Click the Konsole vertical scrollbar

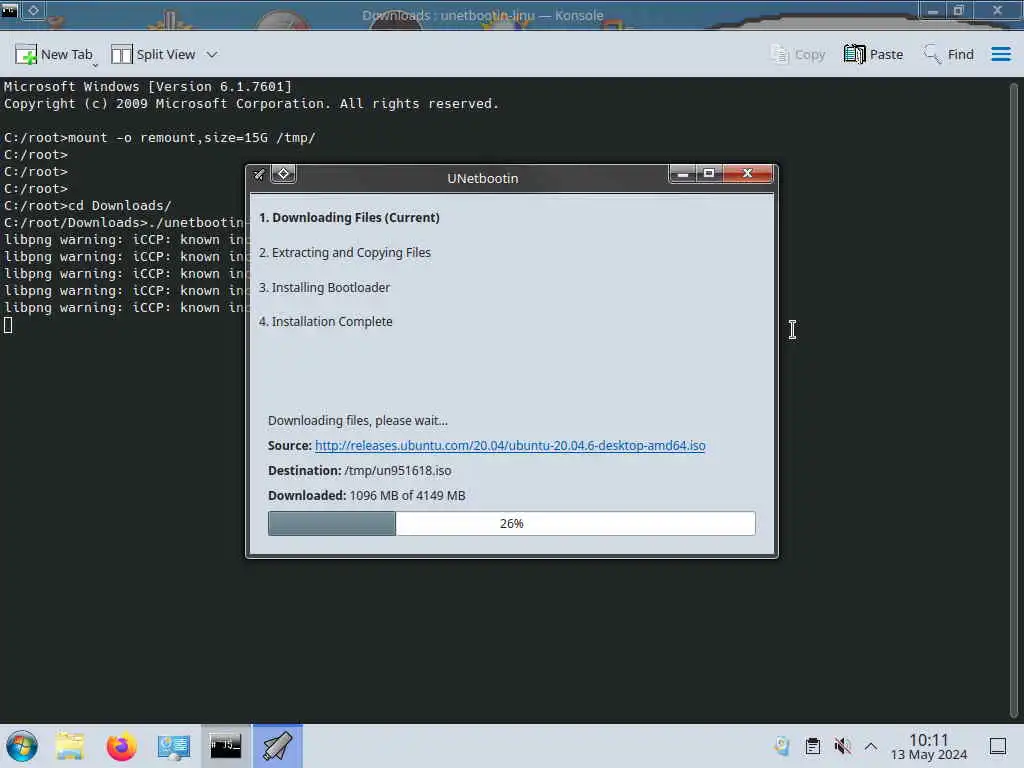pyautogui.click(x=1014, y=400)
